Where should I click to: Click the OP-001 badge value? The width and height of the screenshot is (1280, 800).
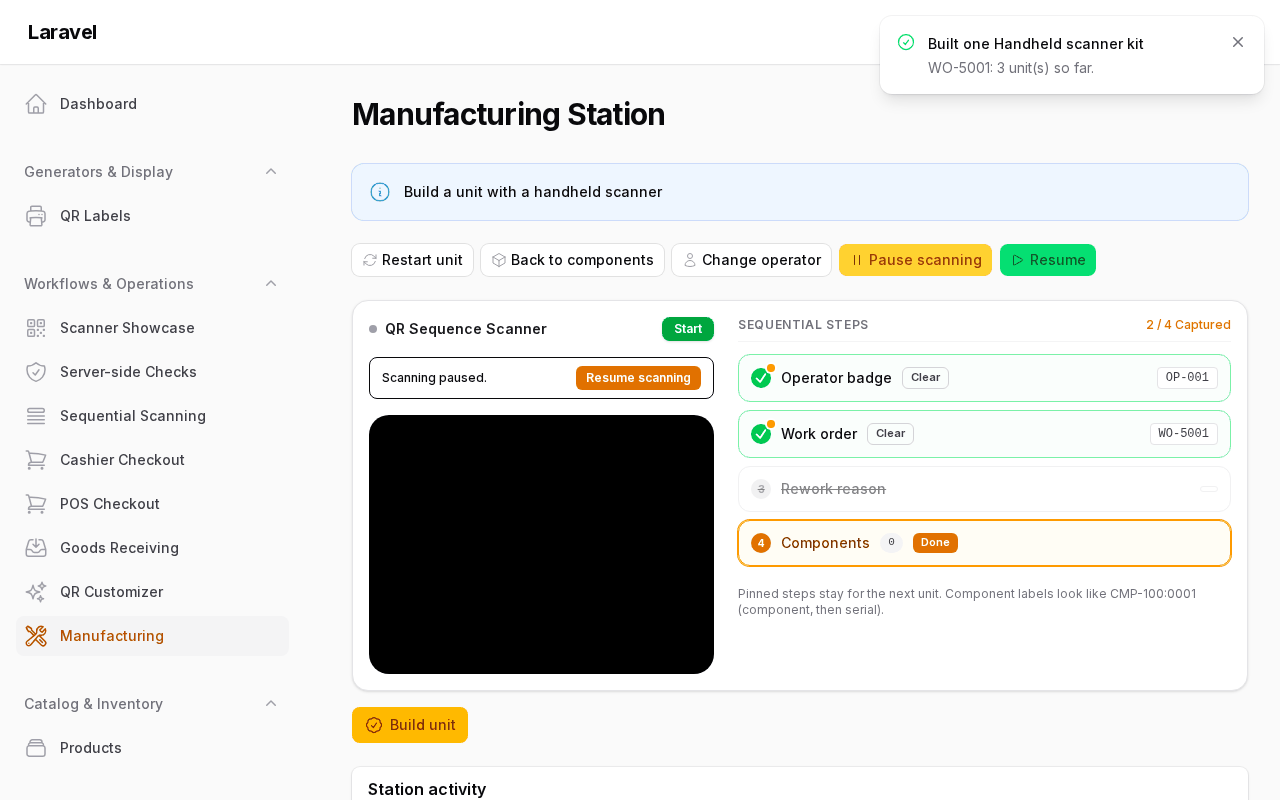[x=1187, y=378]
